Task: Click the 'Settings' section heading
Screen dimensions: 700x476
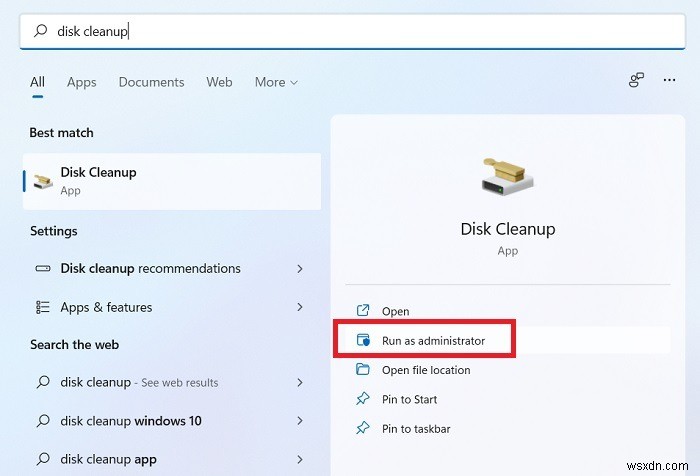Action: pos(54,231)
